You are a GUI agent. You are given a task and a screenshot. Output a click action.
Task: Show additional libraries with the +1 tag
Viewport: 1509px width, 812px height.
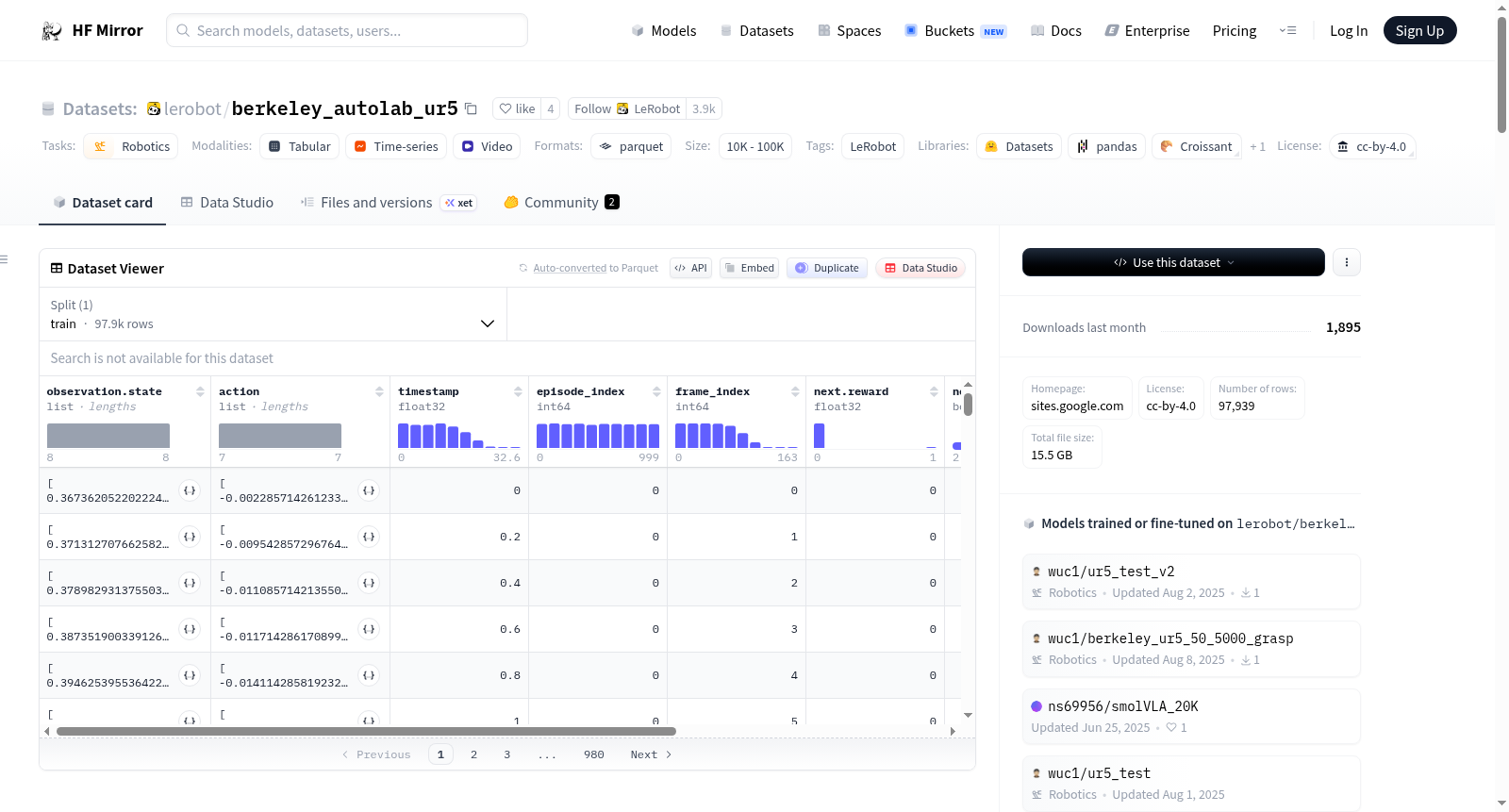point(1257,146)
